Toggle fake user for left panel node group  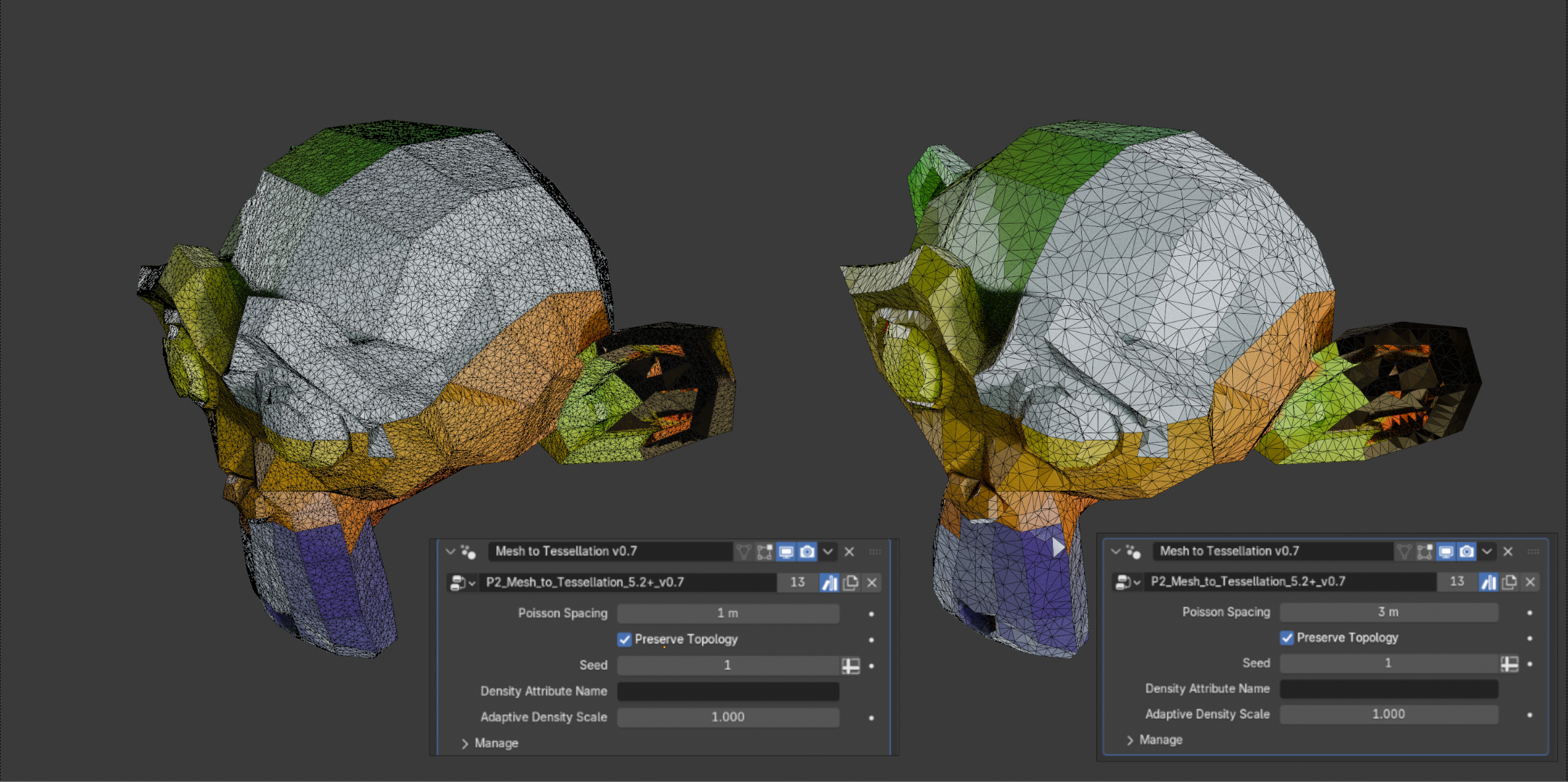829,582
